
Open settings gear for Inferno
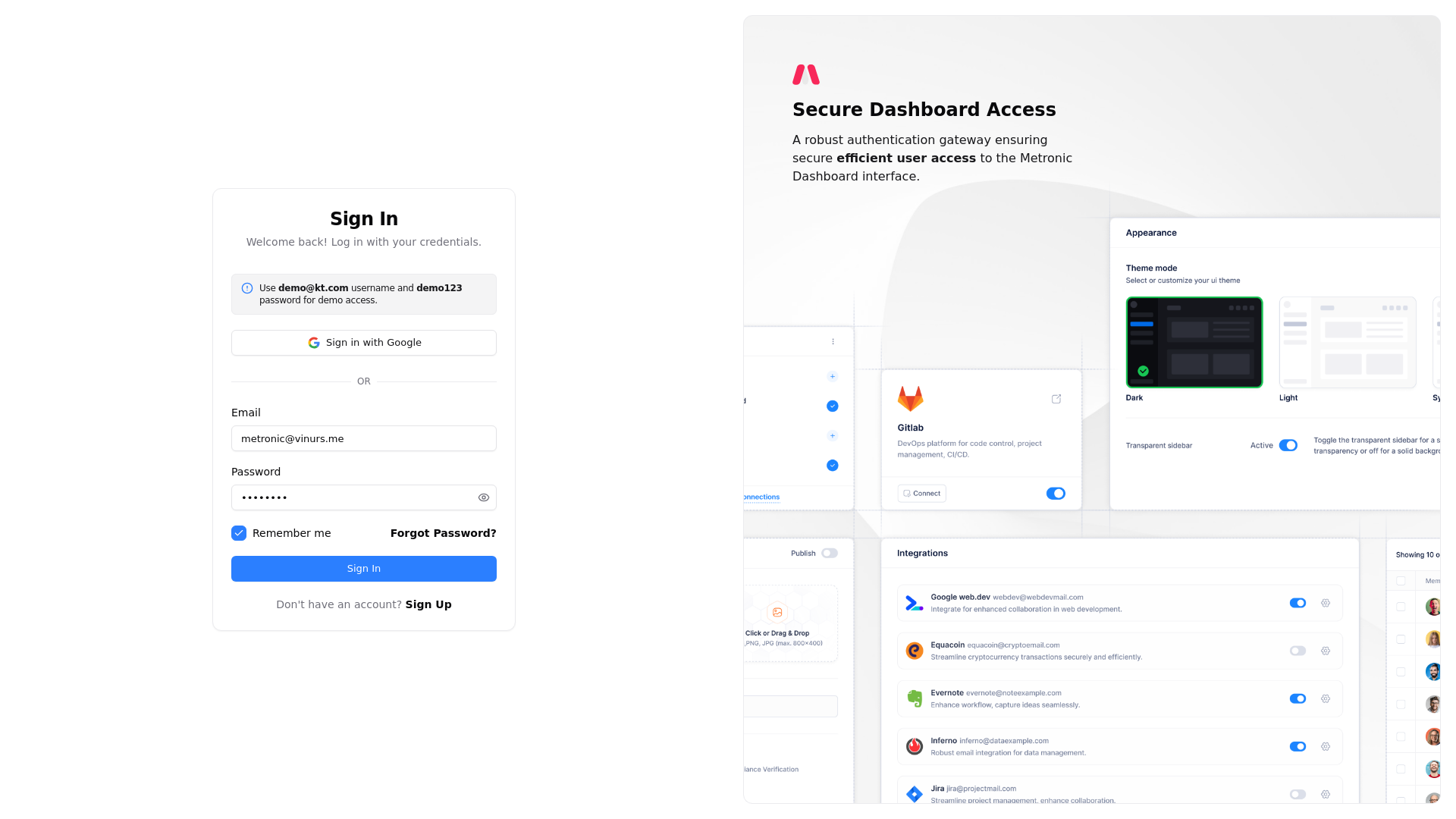pyautogui.click(x=1326, y=746)
